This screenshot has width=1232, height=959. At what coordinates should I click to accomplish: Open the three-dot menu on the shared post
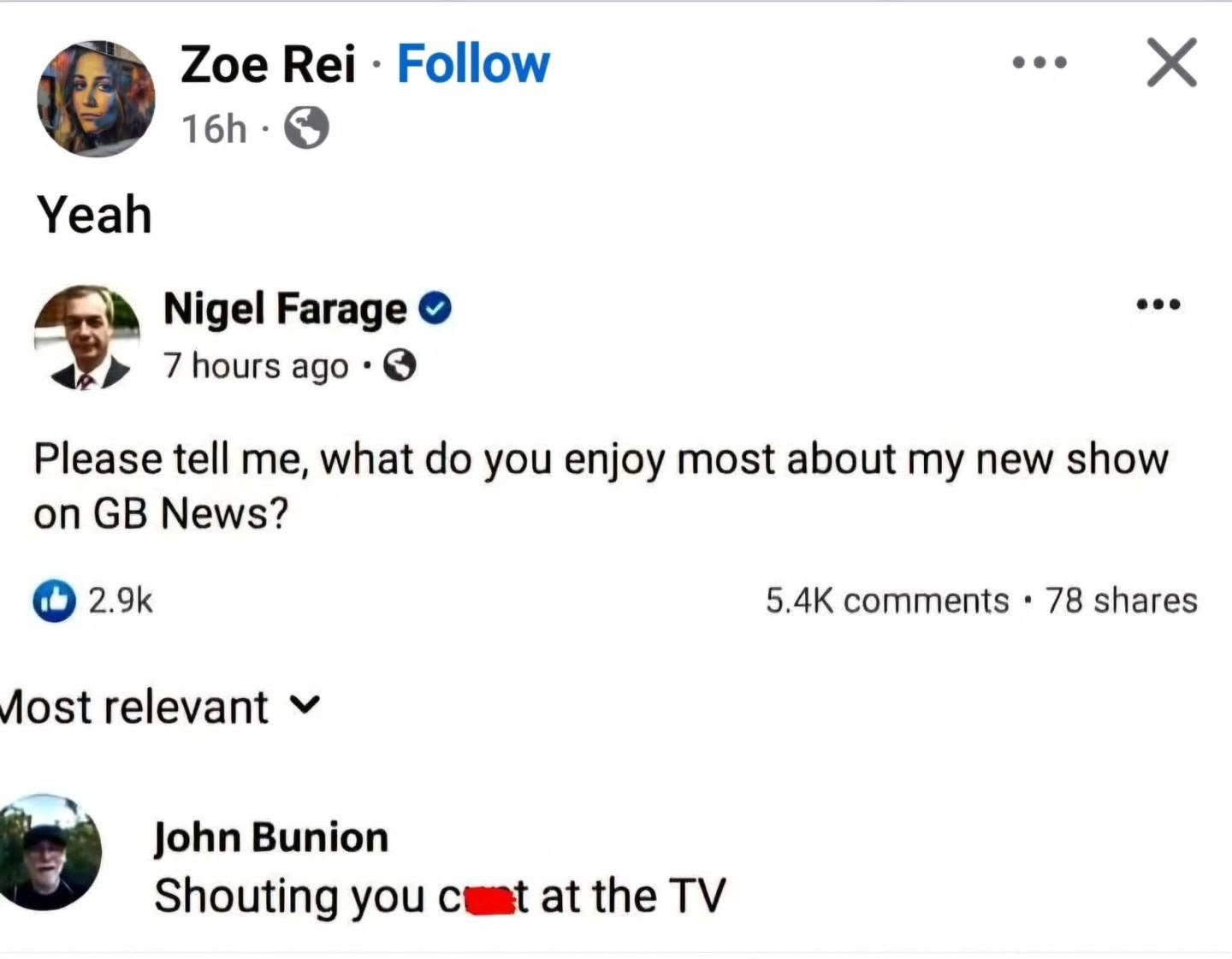point(1158,305)
